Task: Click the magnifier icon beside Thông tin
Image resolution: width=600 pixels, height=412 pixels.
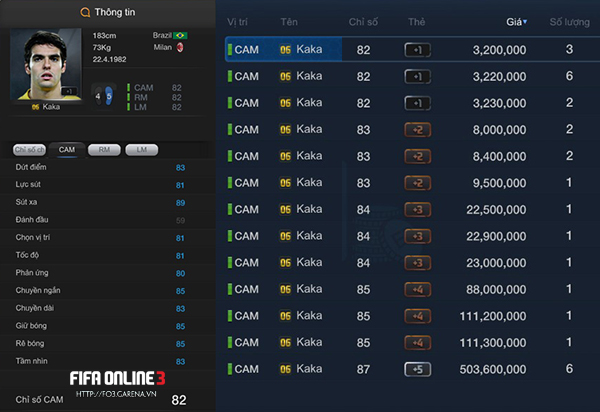Action: point(84,13)
